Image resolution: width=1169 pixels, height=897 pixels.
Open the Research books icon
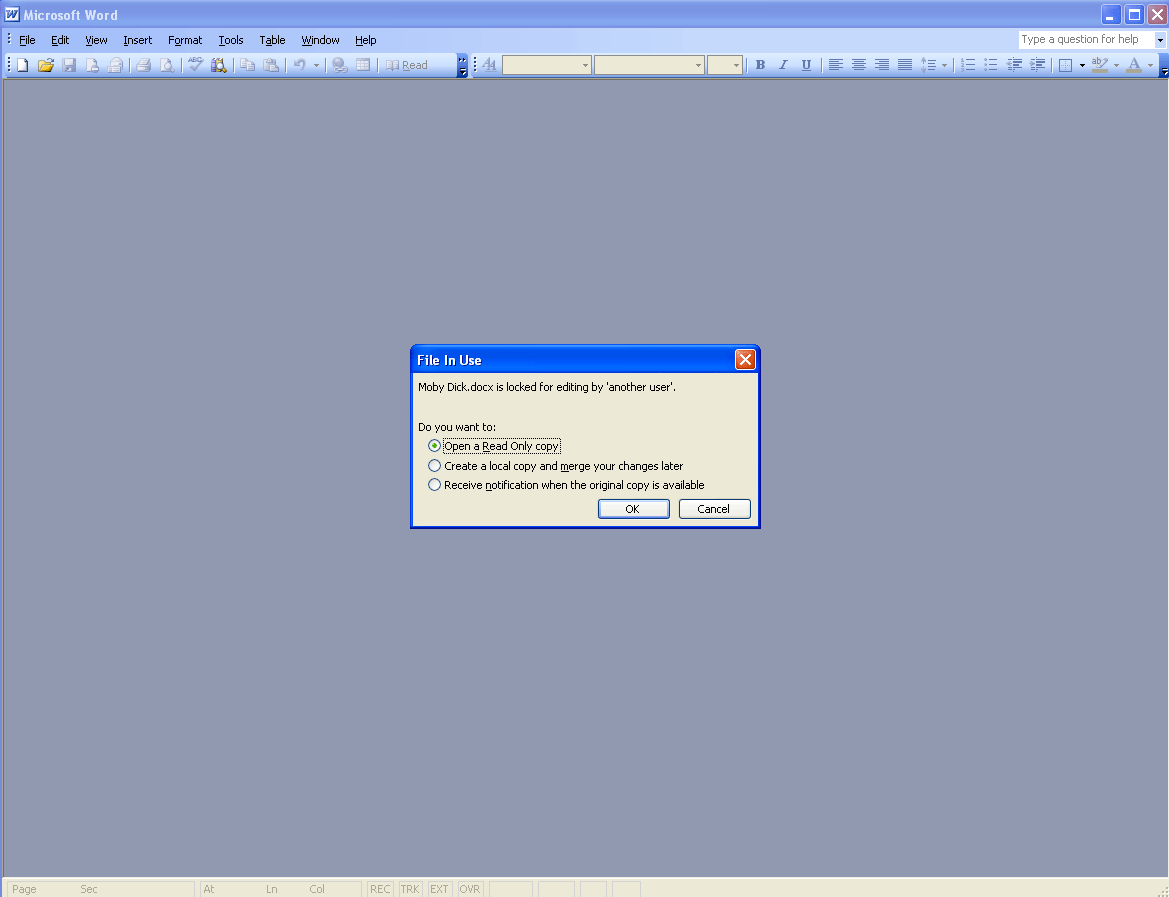(x=218, y=65)
